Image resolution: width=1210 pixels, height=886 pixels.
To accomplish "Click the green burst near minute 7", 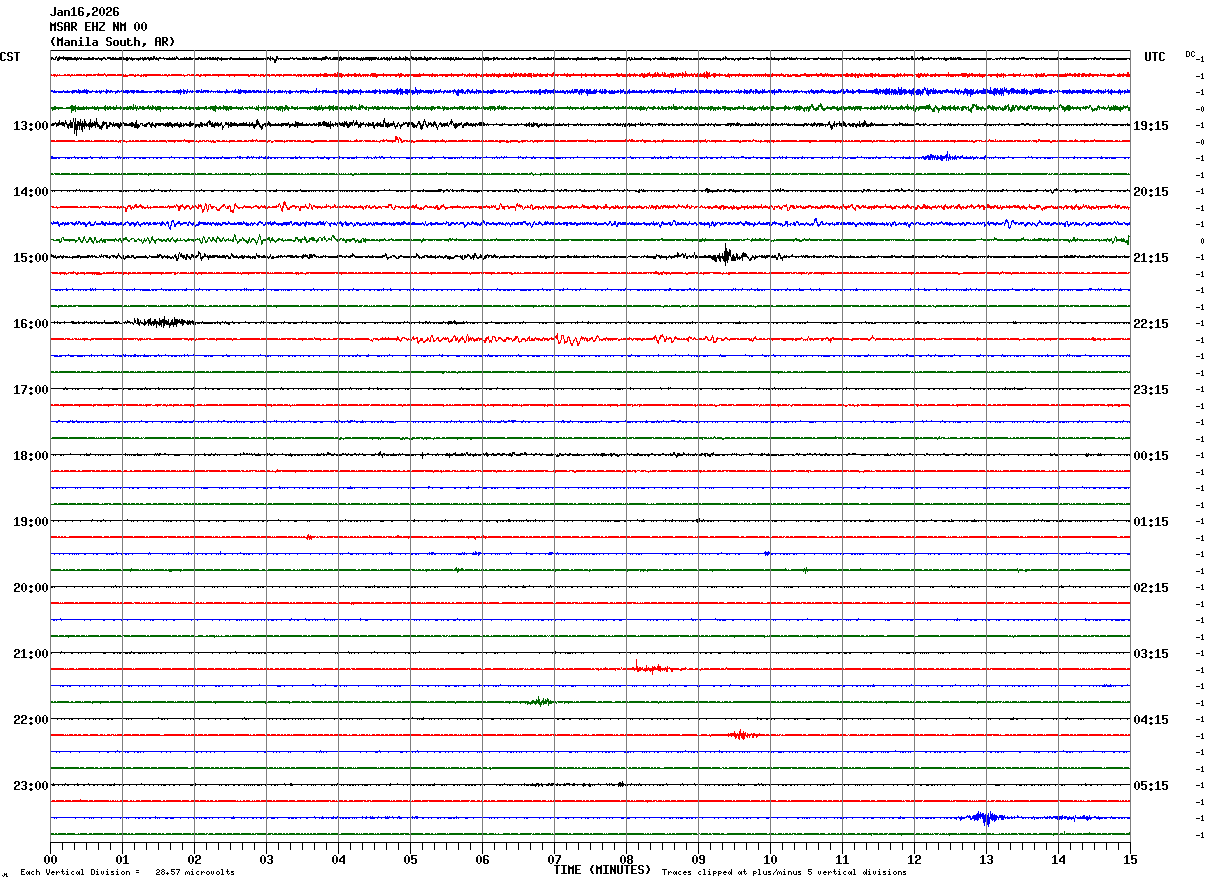I will 540,701.
